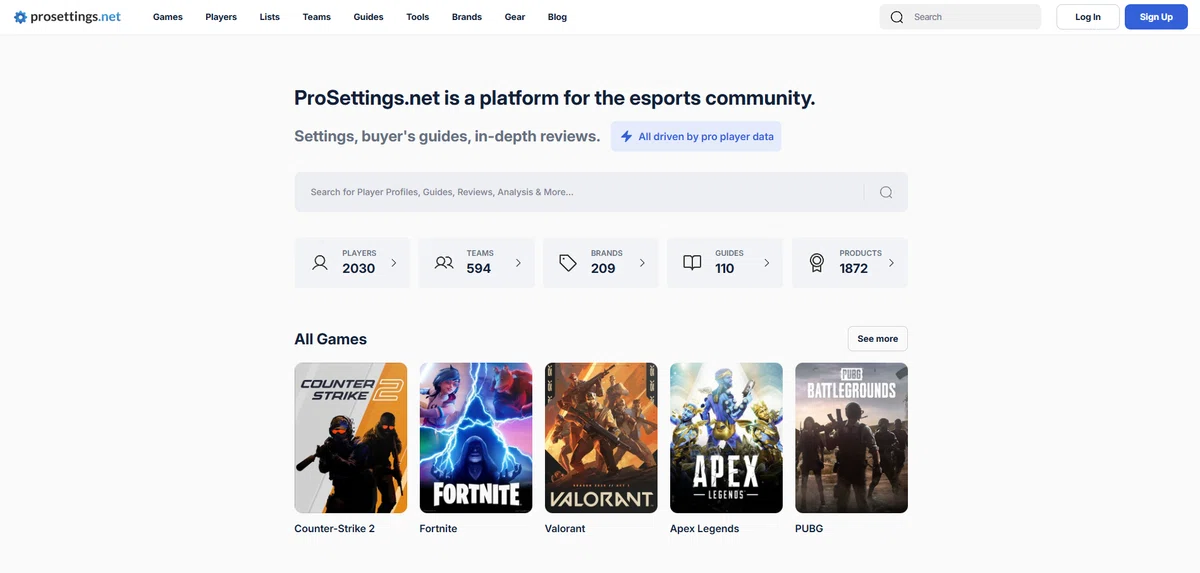1200x573 pixels.
Task: Open the Tools nav item
Action: [x=418, y=17]
